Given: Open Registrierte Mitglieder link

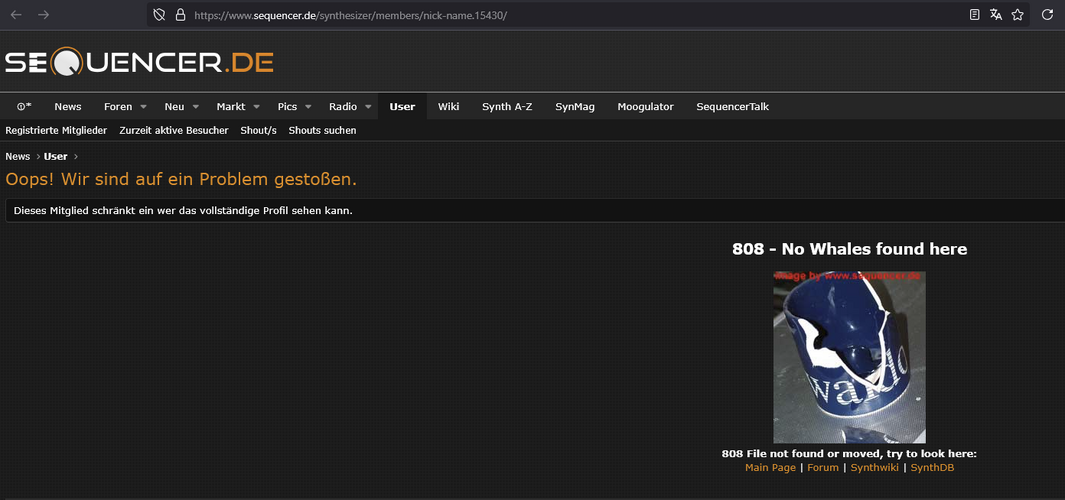Looking at the screenshot, I should 56,130.
